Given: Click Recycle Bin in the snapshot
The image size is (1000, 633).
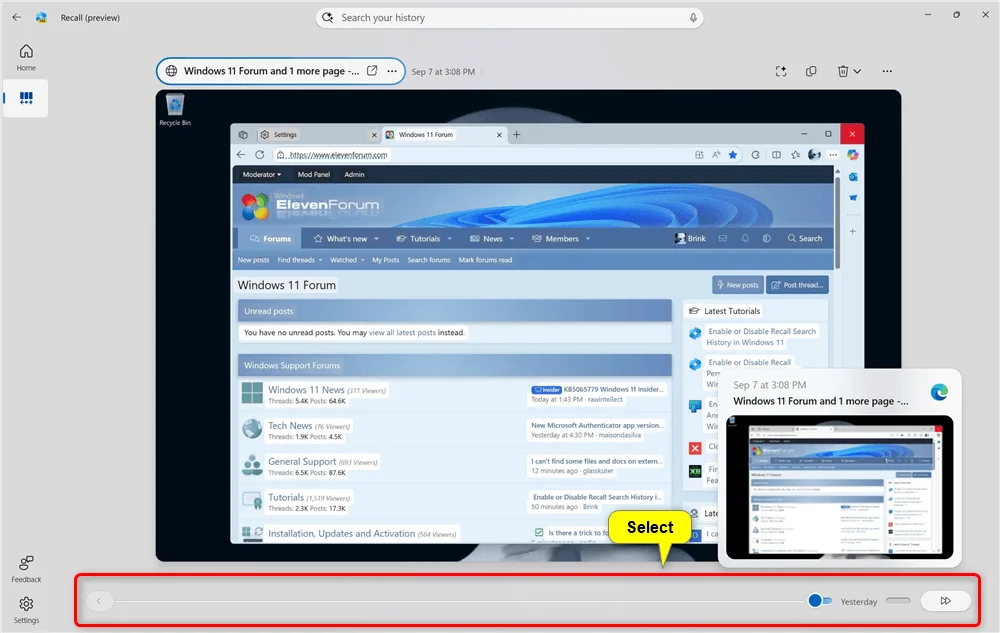Looking at the screenshot, I should coord(175,110).
